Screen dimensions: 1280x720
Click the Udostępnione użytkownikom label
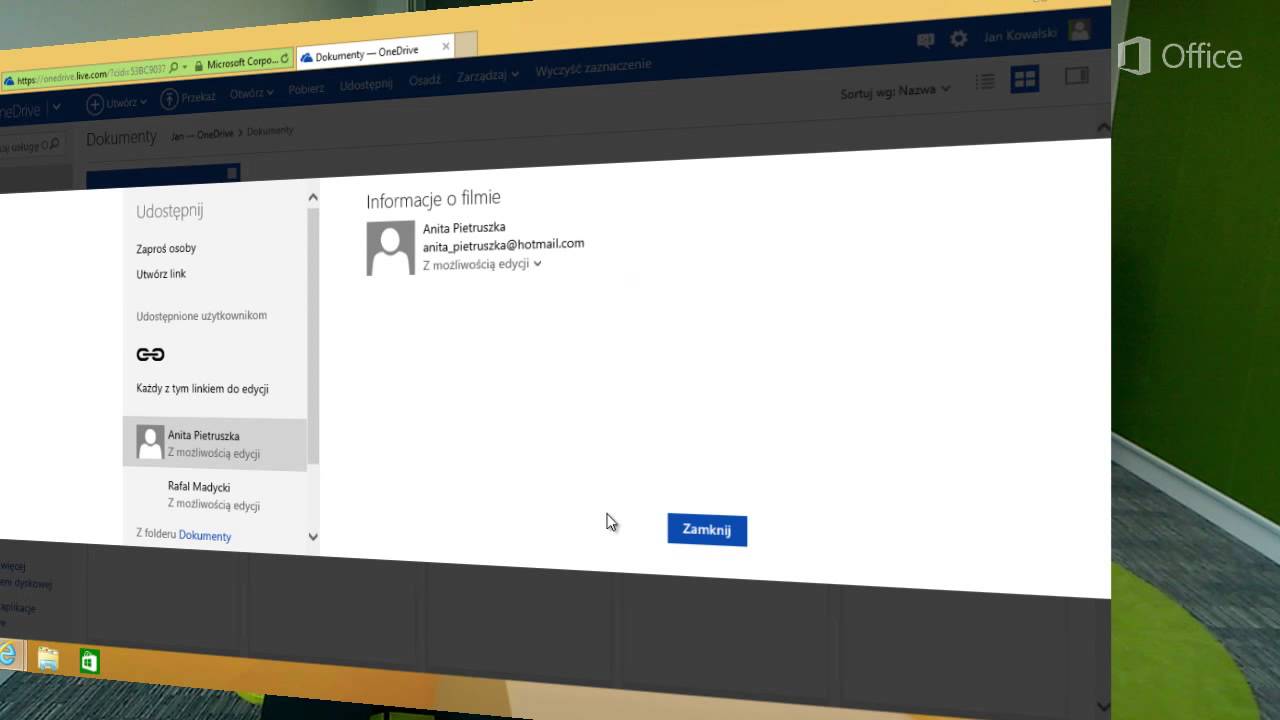201,315
